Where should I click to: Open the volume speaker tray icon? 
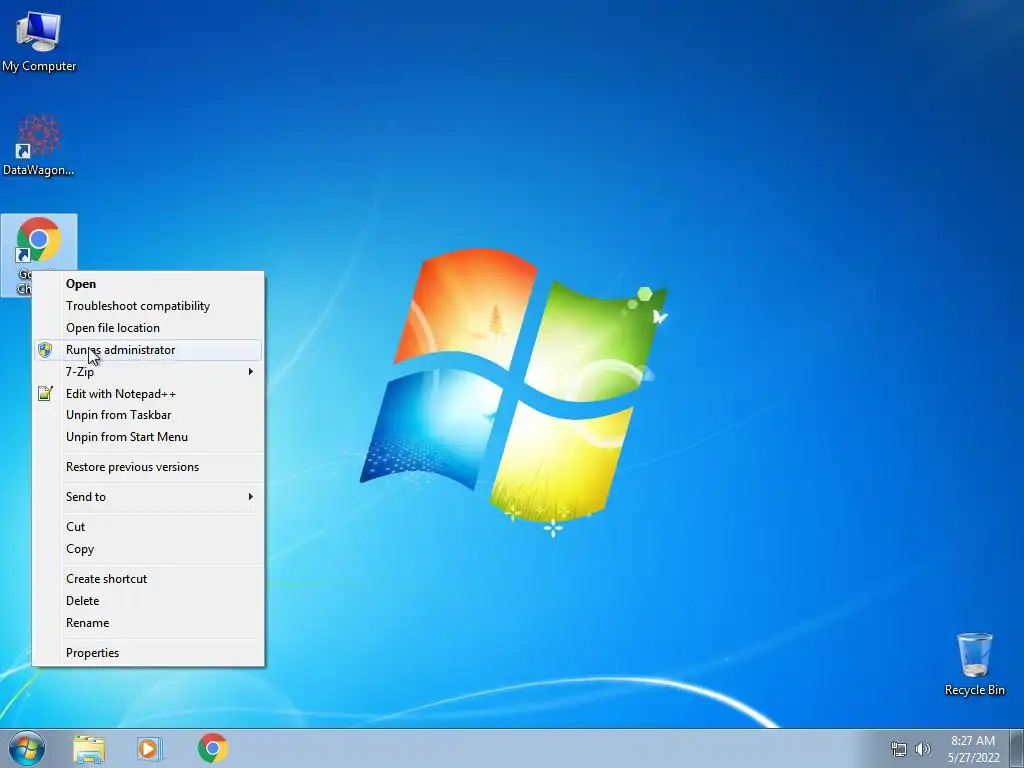coord(922,749)
